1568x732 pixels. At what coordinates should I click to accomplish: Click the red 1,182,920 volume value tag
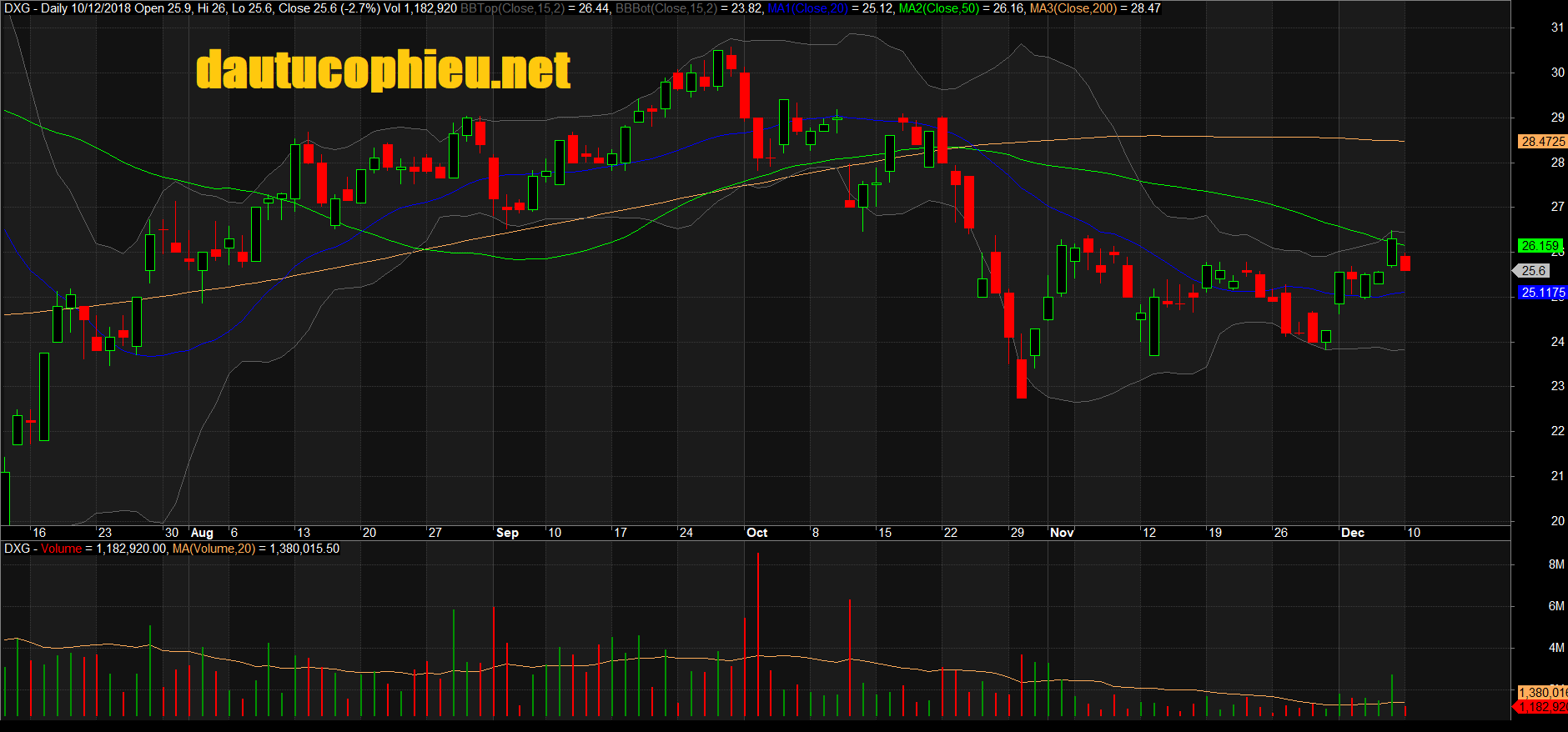1542,707
